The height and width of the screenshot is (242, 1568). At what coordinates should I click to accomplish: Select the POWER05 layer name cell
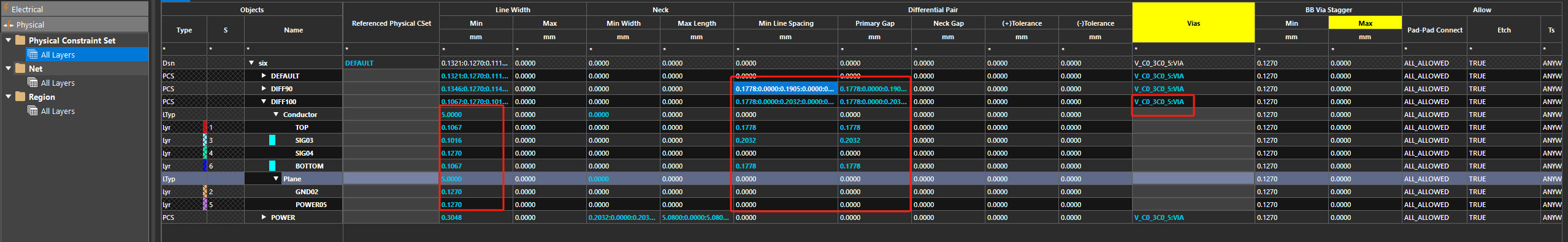pyautogui.click(x=293, y=204)
